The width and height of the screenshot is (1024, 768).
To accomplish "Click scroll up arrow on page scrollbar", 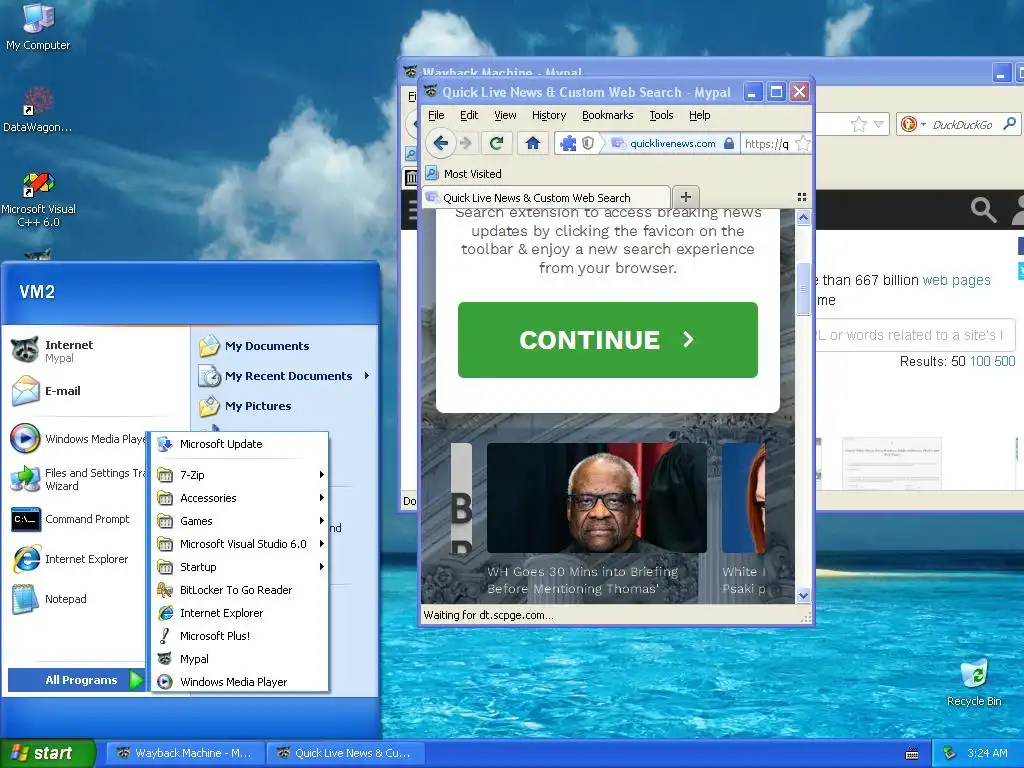I will [803, 217].
